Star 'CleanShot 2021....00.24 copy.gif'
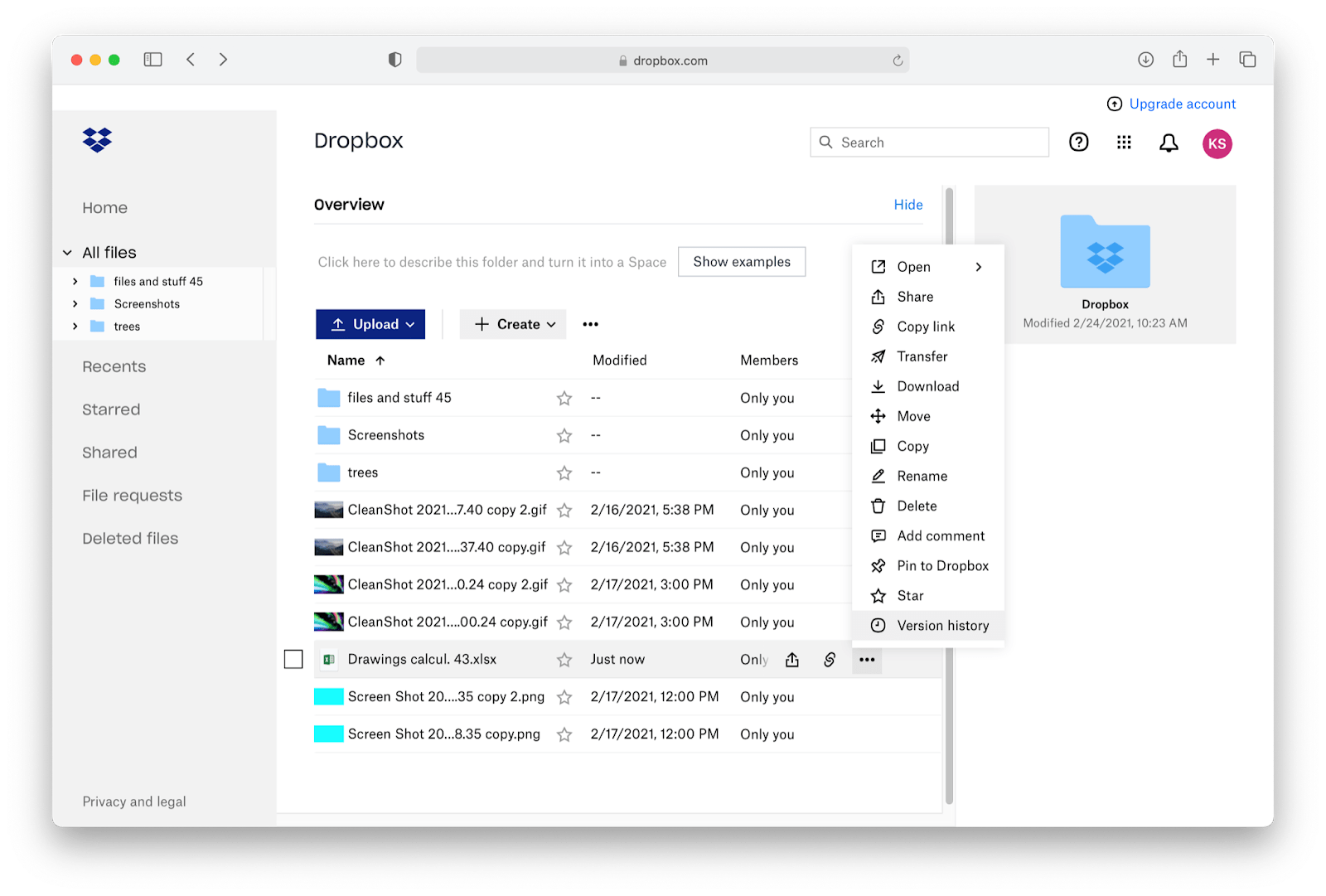This screenshot has width=1326, height=896. 564,622
